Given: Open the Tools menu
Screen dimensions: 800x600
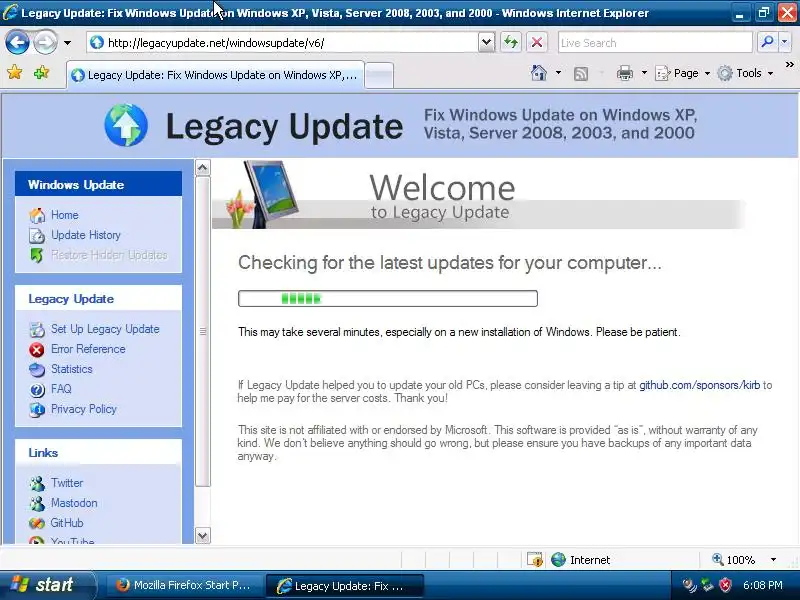Looking at the screenshot, I should point(745,73).
